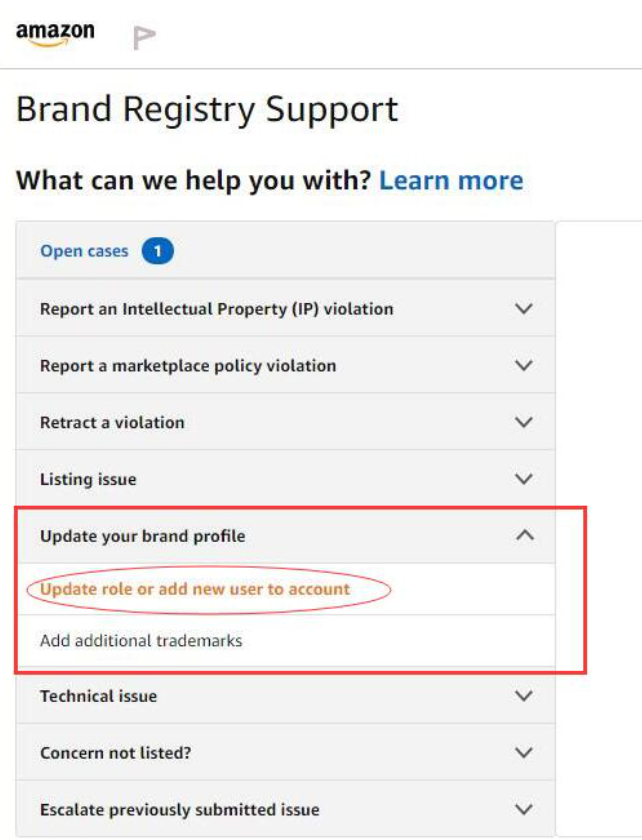Click the open cases count badge
The image size is (642, 840).
pos(158,251)
